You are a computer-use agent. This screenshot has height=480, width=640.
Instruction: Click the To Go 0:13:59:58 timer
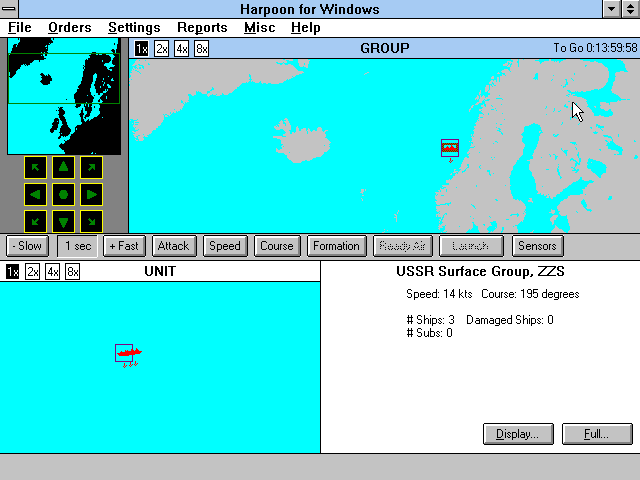click(x=595, y=48)
